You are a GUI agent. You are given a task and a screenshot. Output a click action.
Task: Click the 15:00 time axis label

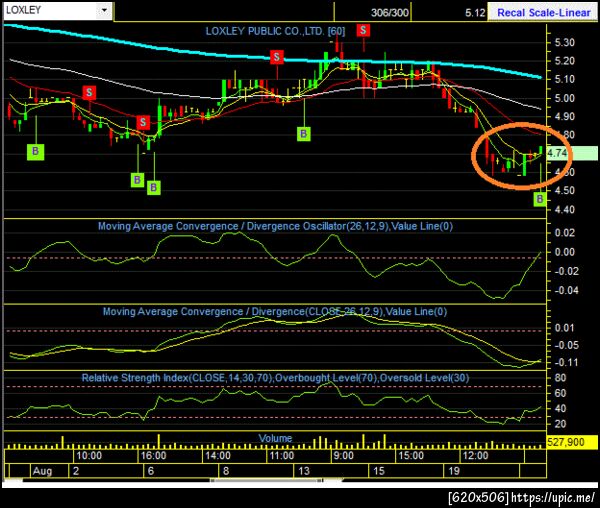click(411, 456)
